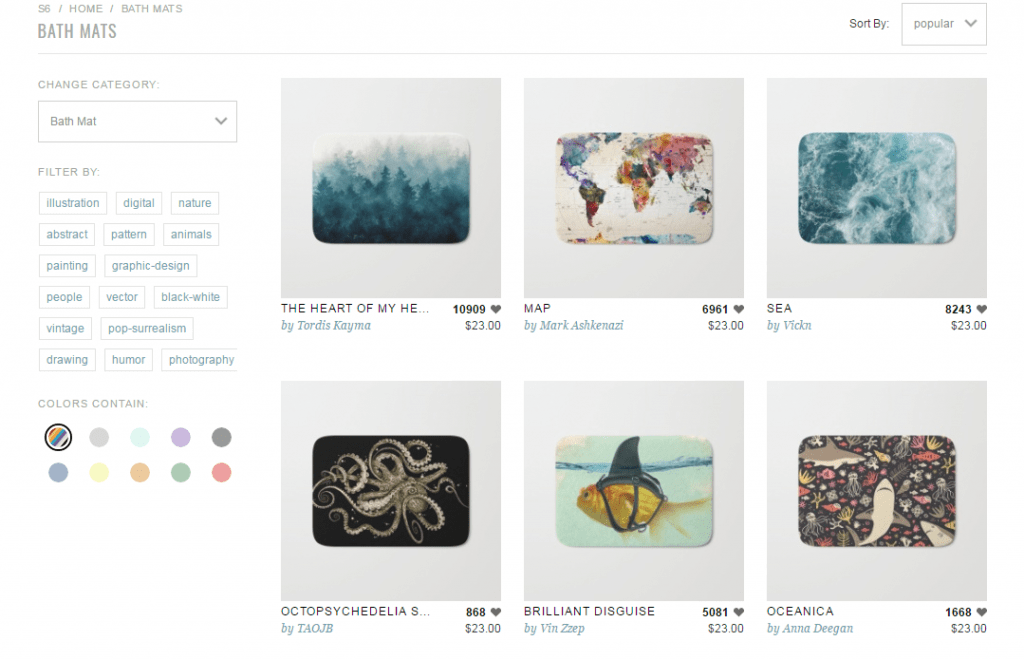Open the Sort By popular dropdown
Image resolution: width=1024 pixels, height=660 pixels.
coord(944,24)
